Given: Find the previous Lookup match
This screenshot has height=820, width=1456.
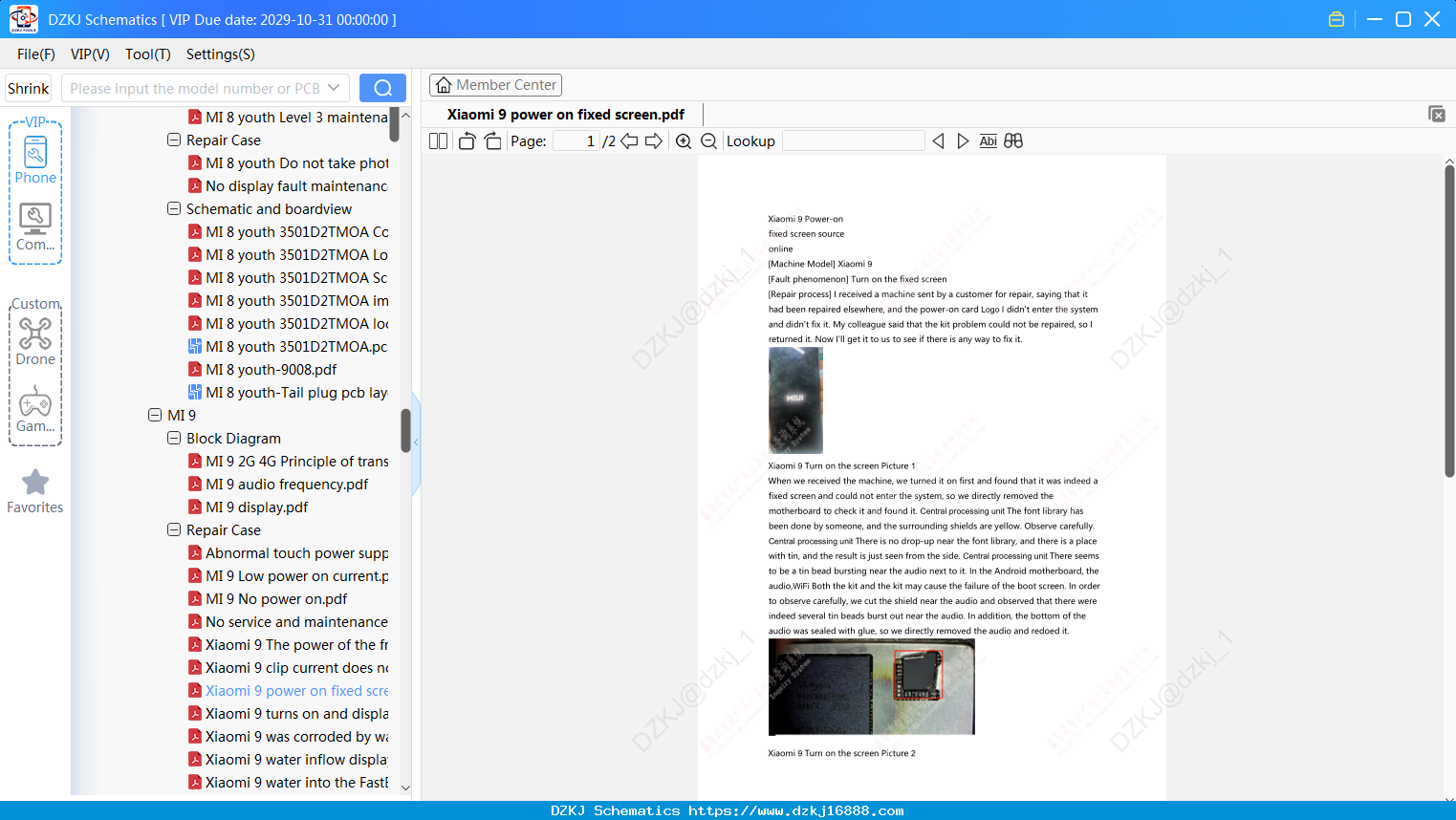Looking at the screenshot, I should point(938,141).
